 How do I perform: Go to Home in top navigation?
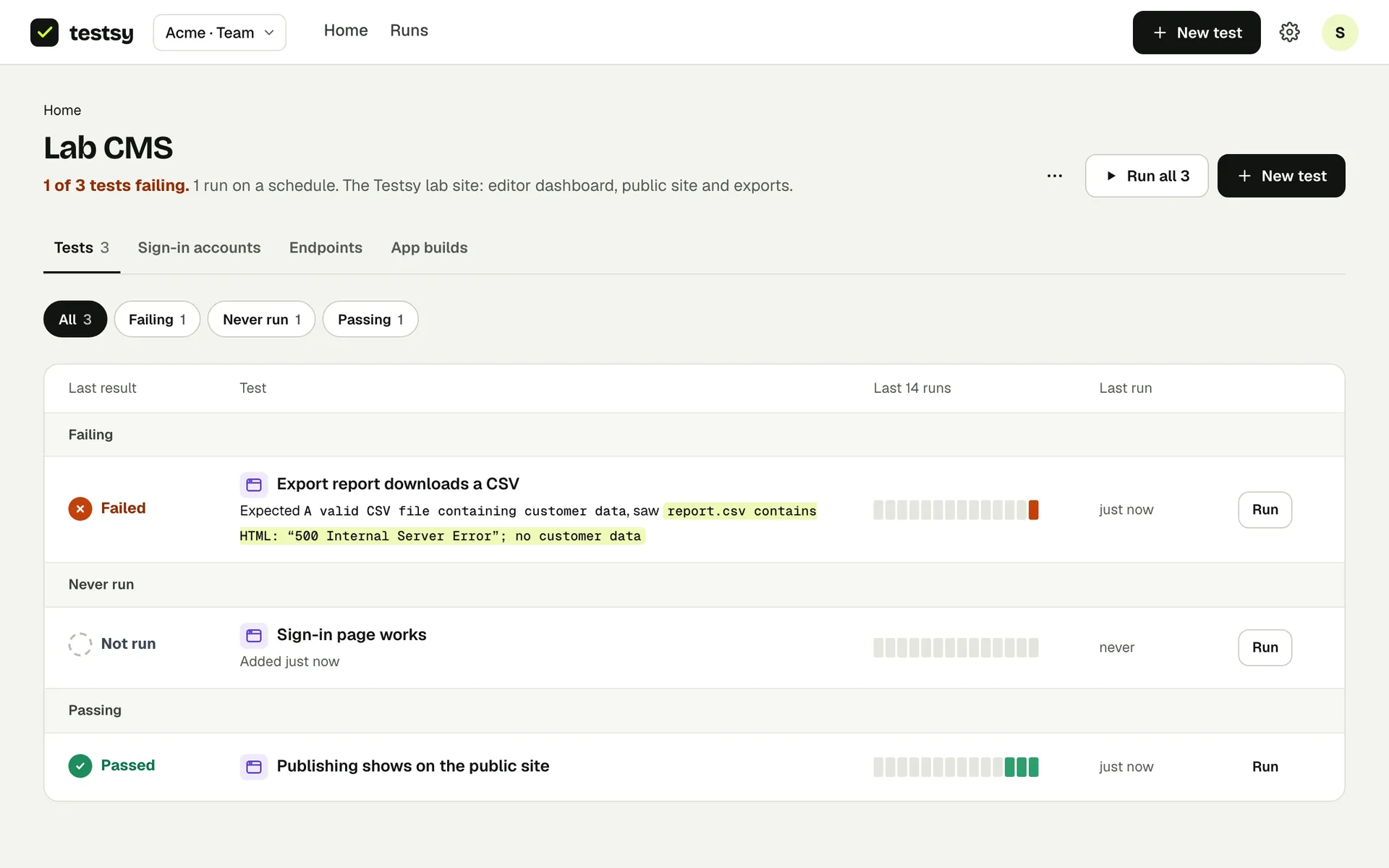click(346, 30)
